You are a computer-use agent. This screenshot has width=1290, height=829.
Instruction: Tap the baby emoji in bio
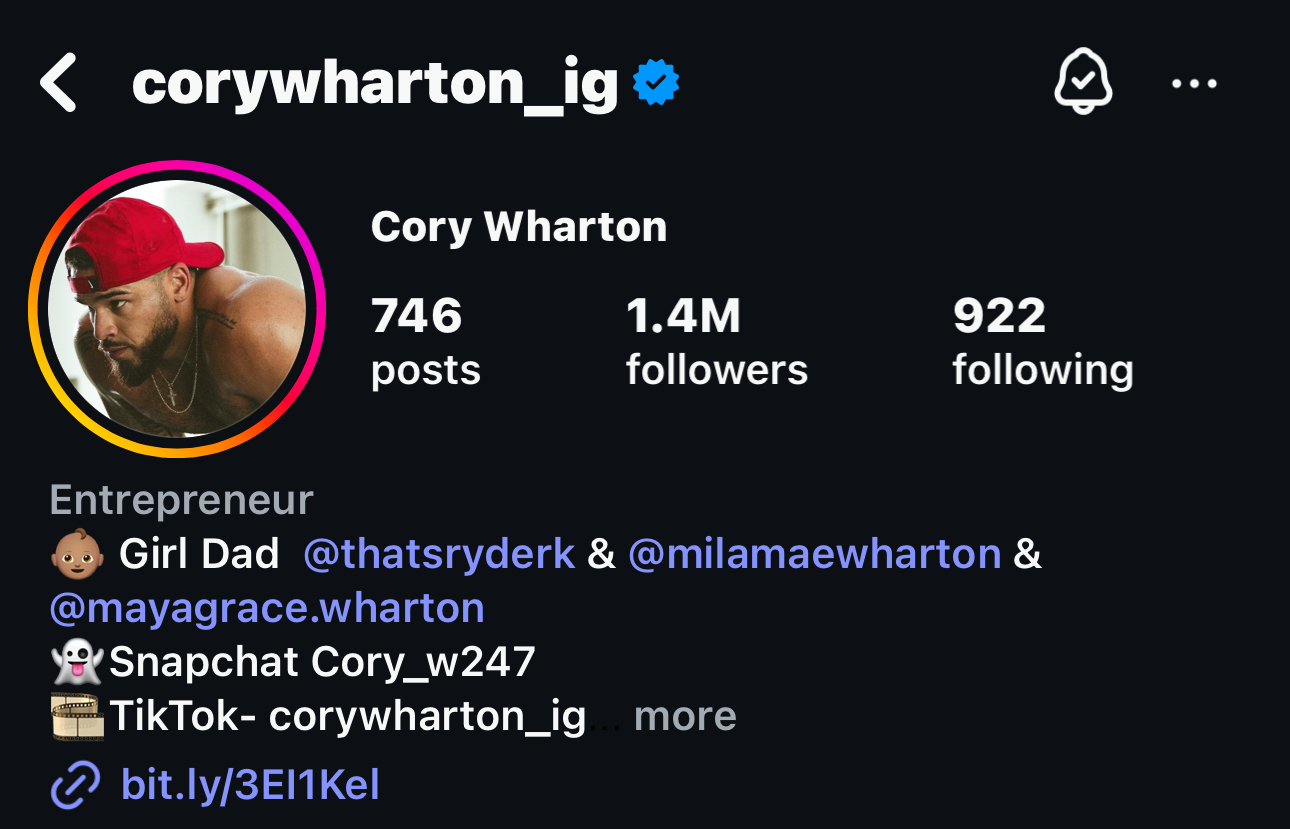[x=77, y=554]
